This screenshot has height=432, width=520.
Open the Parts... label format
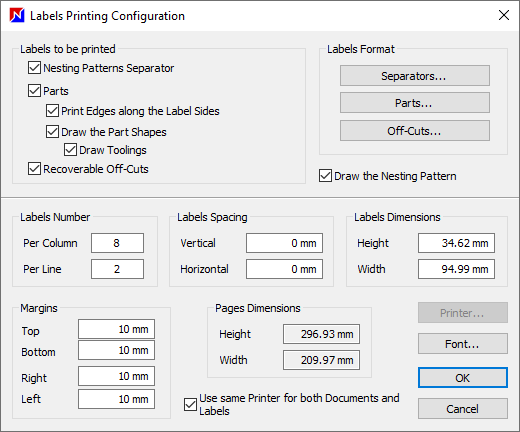pyautogui.click(x=415, y=103)
